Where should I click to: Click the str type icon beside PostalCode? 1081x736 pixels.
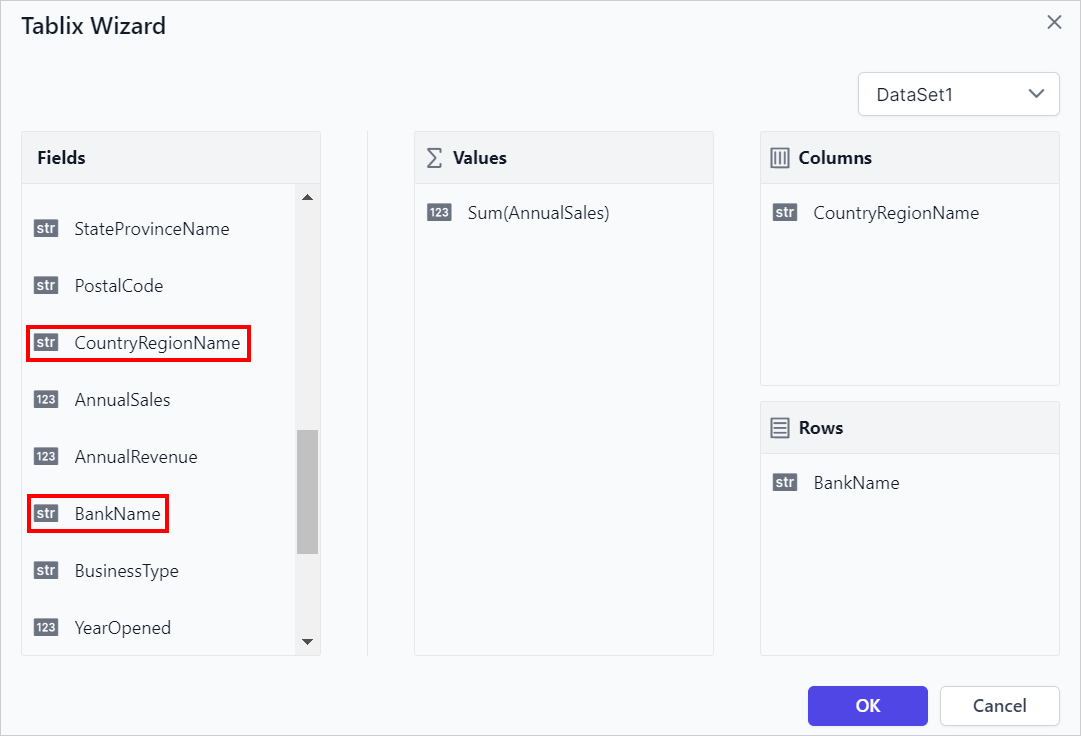(x=45, y=285)
